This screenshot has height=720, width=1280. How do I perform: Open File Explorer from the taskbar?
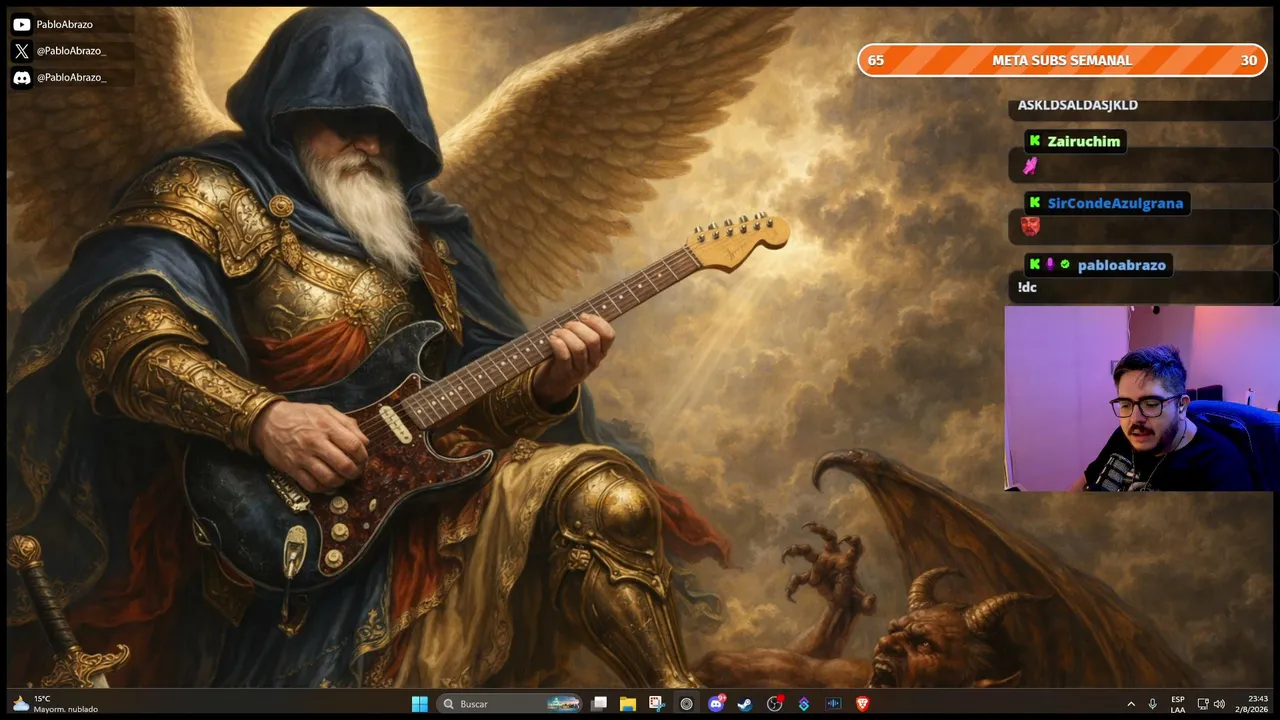point(628,704)
